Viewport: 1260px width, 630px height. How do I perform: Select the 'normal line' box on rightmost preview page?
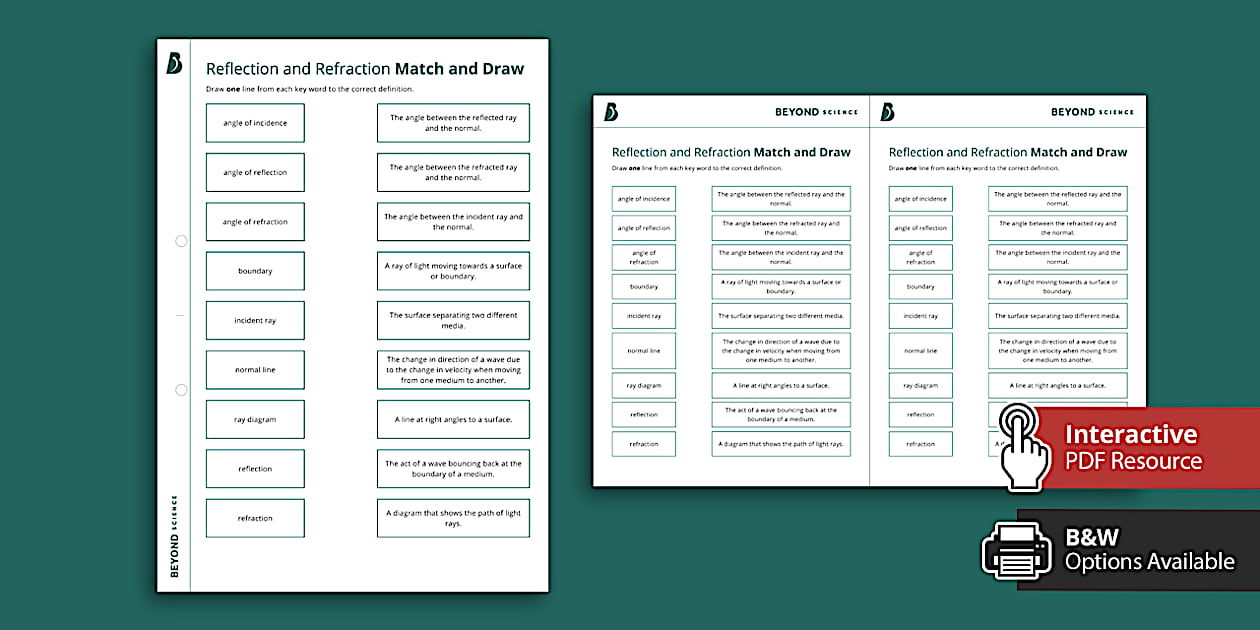click(920, 351)
